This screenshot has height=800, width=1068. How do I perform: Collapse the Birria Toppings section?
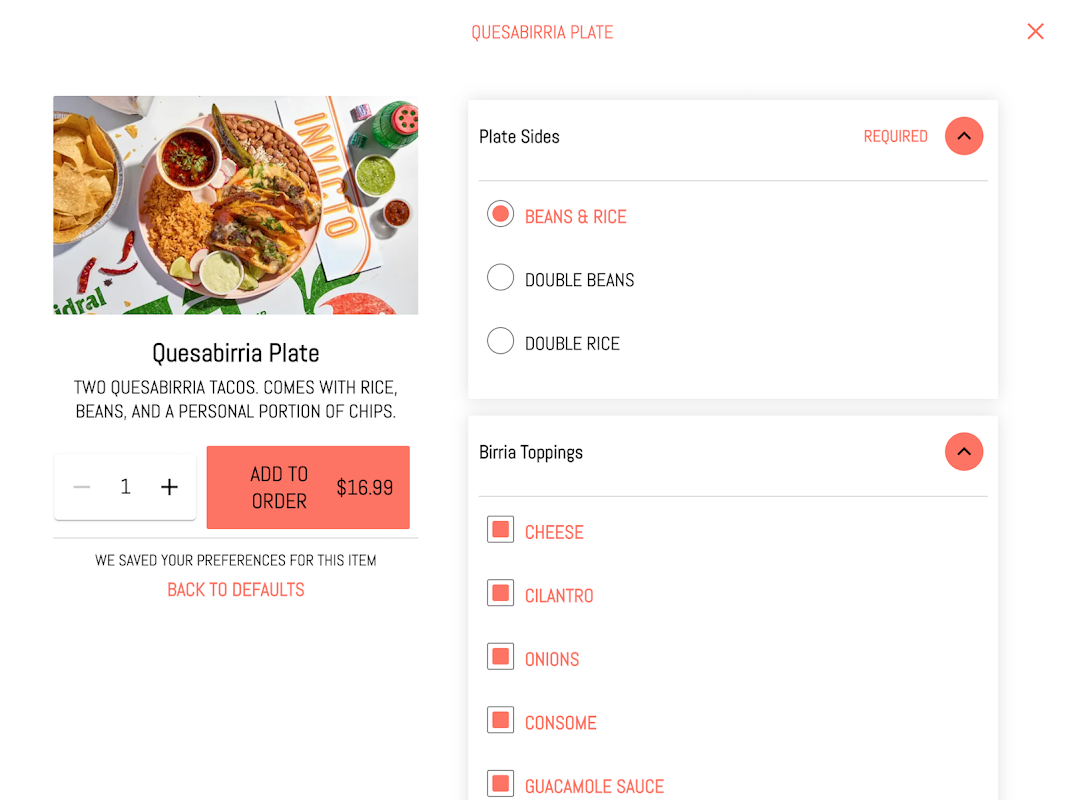pos(963,452)
